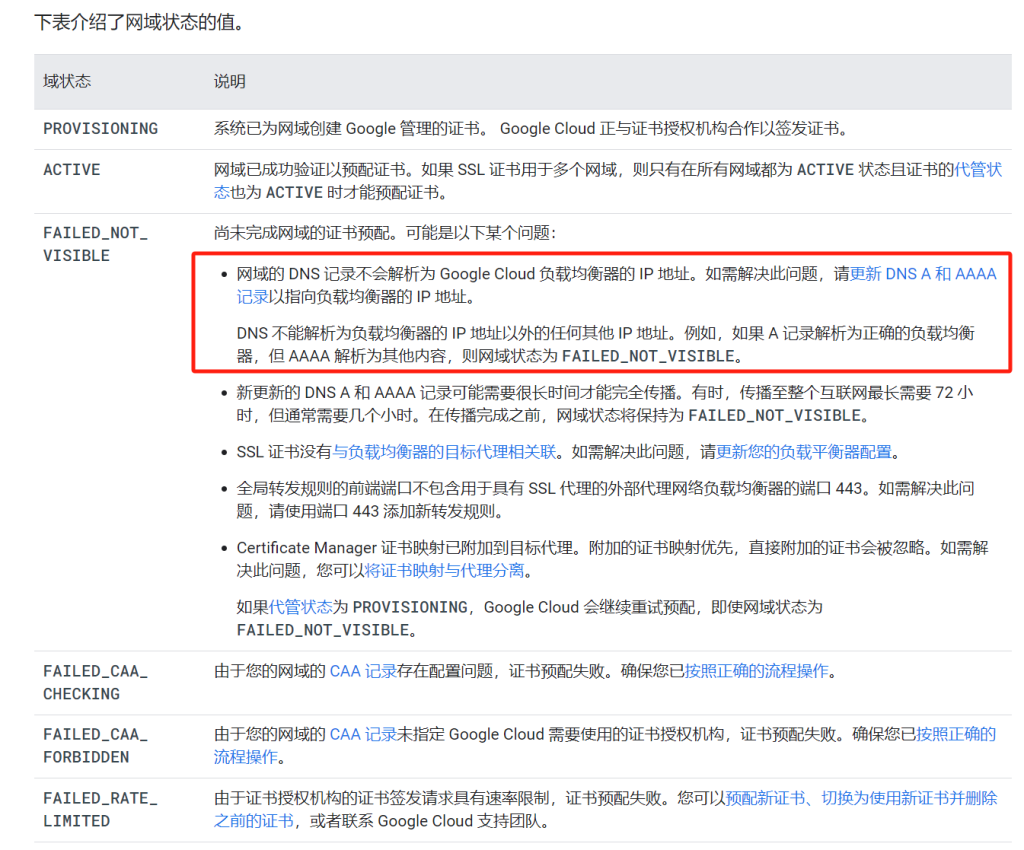Viewport: 1024px width, 850px height.
Task: Click 代管状态 link before PROVISIONING note
Action: click(x=300, y=607)
